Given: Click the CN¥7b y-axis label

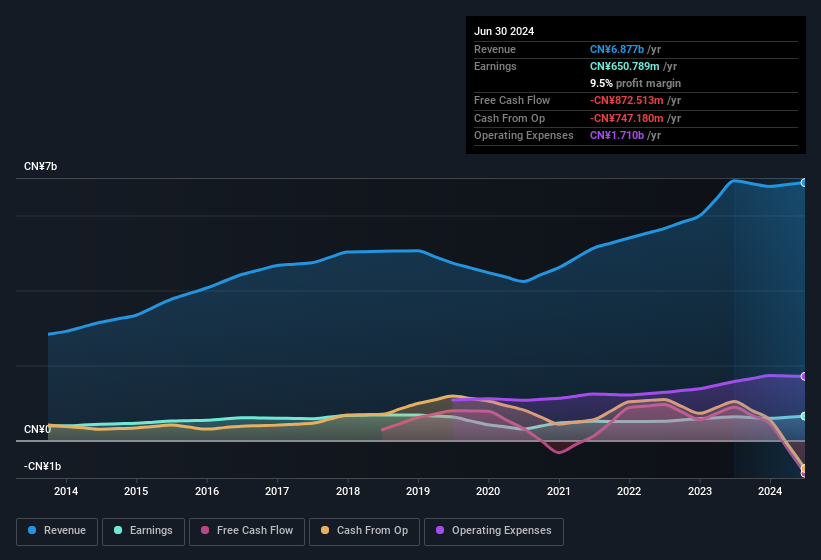Looking at the screenshot, I should click(41, 166).
